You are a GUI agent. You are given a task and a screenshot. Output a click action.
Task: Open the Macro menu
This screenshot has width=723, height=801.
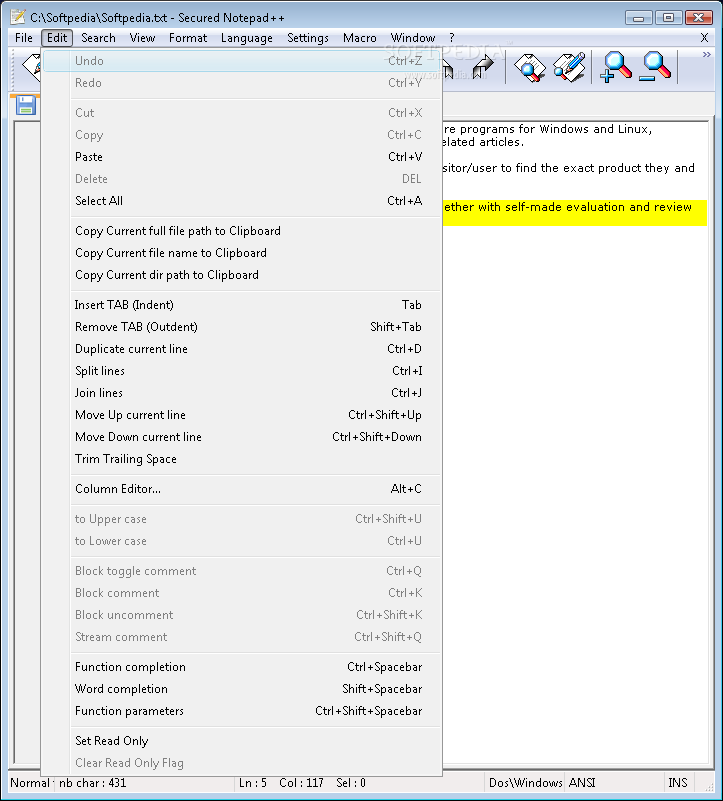point(359,38)
